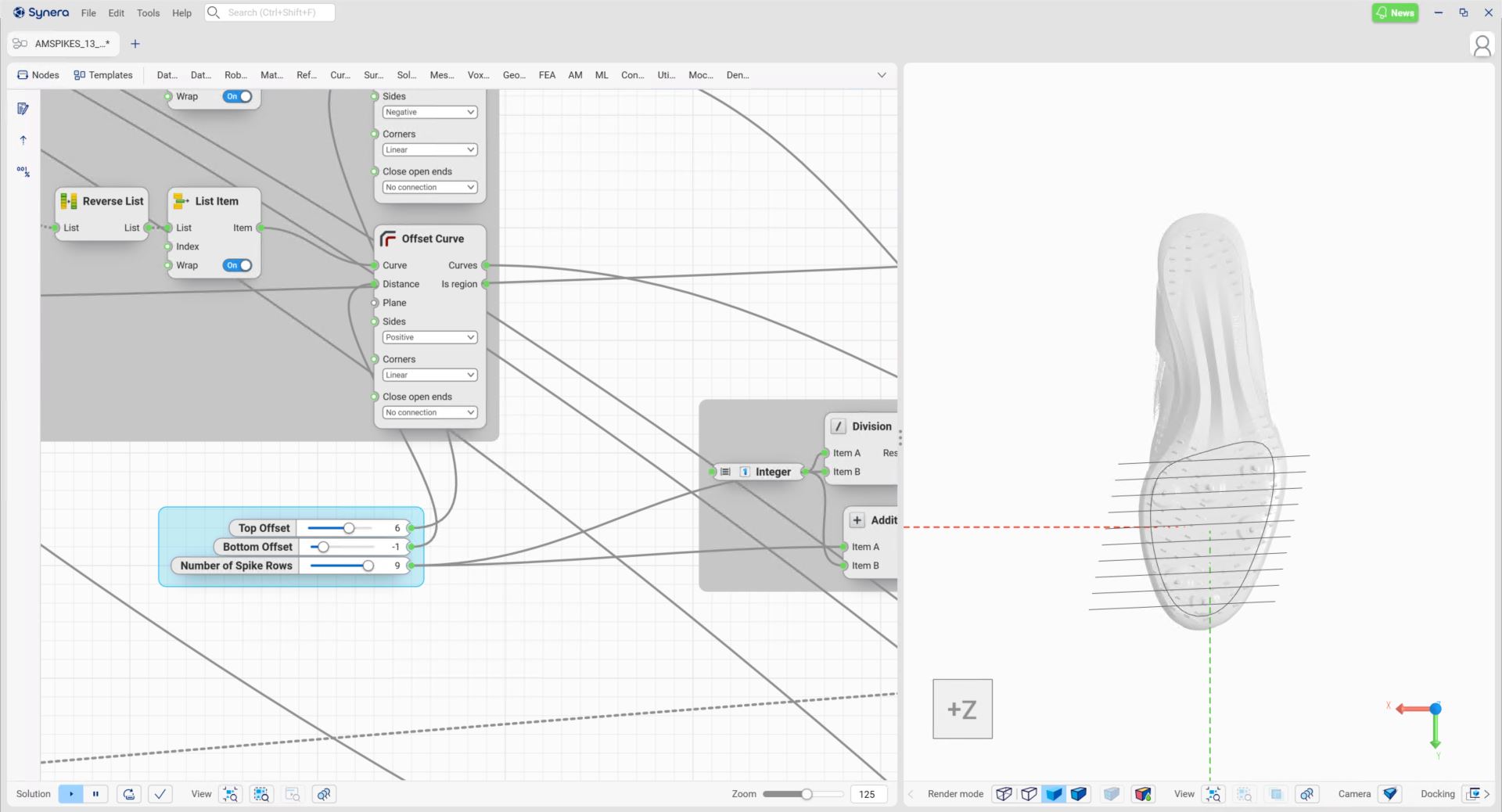The height and width of the screenshot is (812, 1502).
Task: Expand the node categories overflow chevron
Action: [882, 75]
